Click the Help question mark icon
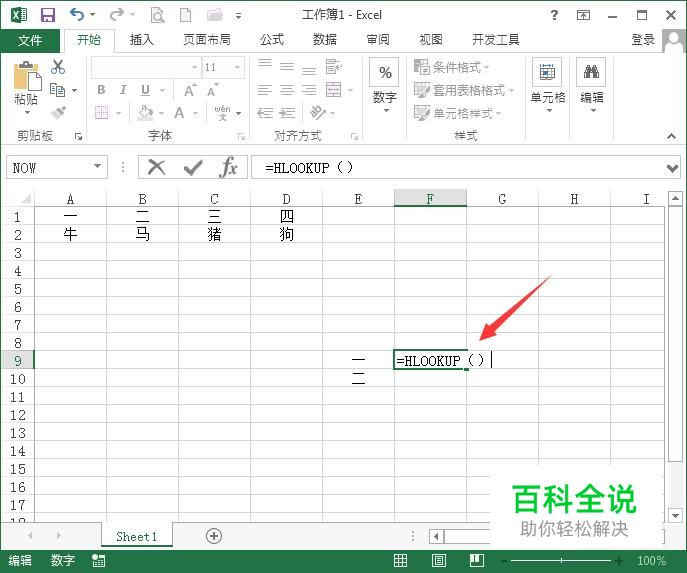Image resolution: width=687 pixels, height=573 pixels. tap(554, 15)
